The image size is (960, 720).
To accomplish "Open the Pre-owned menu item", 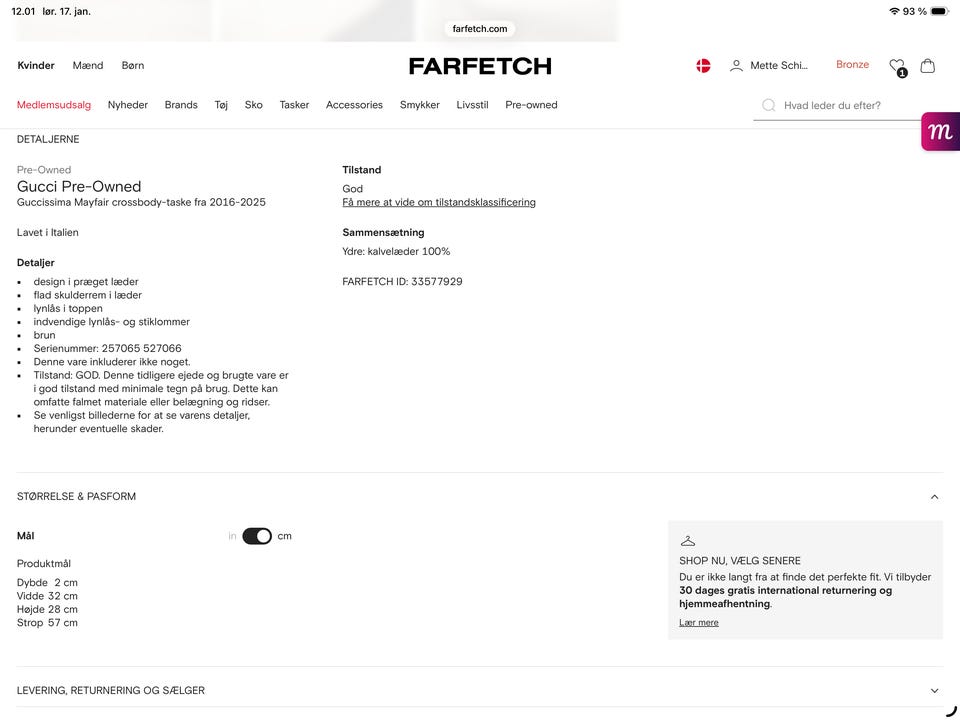I will (531, 105).
